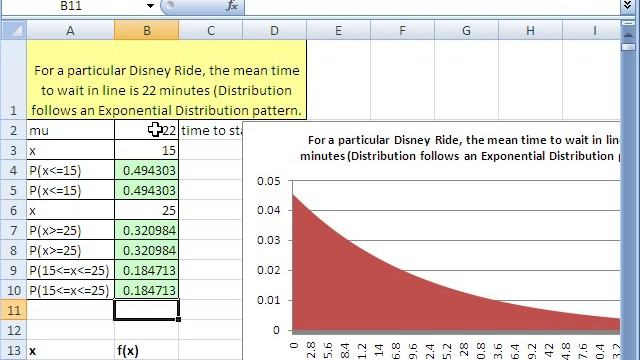Click the 'mu' label cell
This screenshot has width=640, height=360.
tap(70, 130)
